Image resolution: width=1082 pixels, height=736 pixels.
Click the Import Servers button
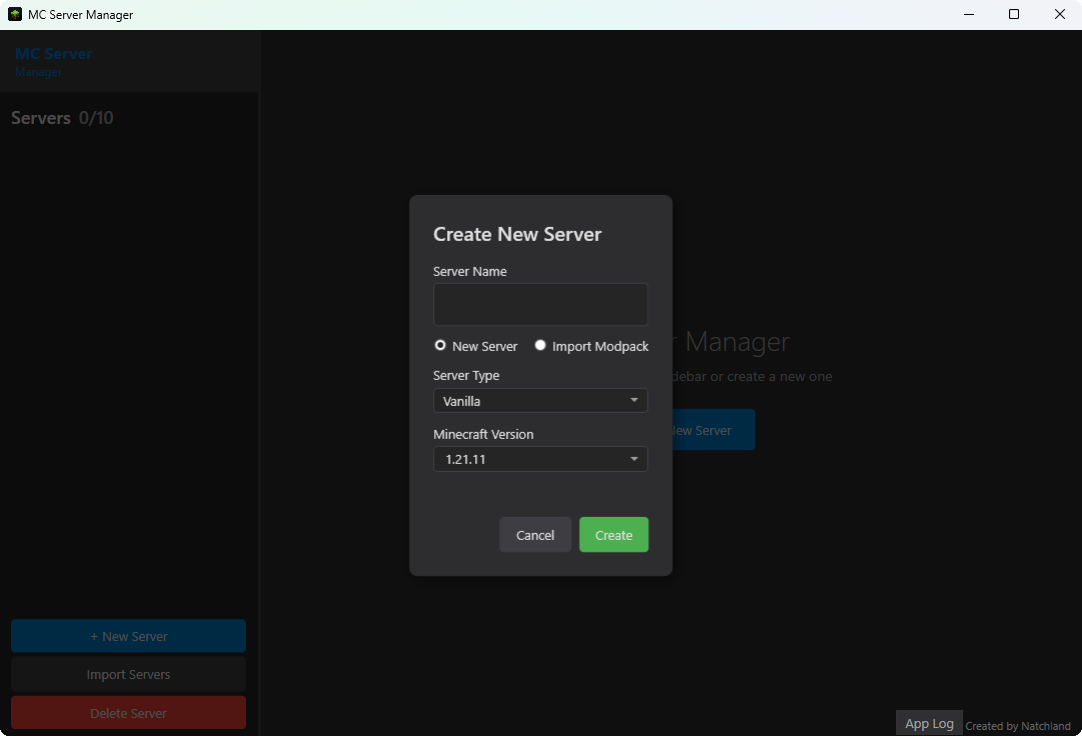coord(128,674)
